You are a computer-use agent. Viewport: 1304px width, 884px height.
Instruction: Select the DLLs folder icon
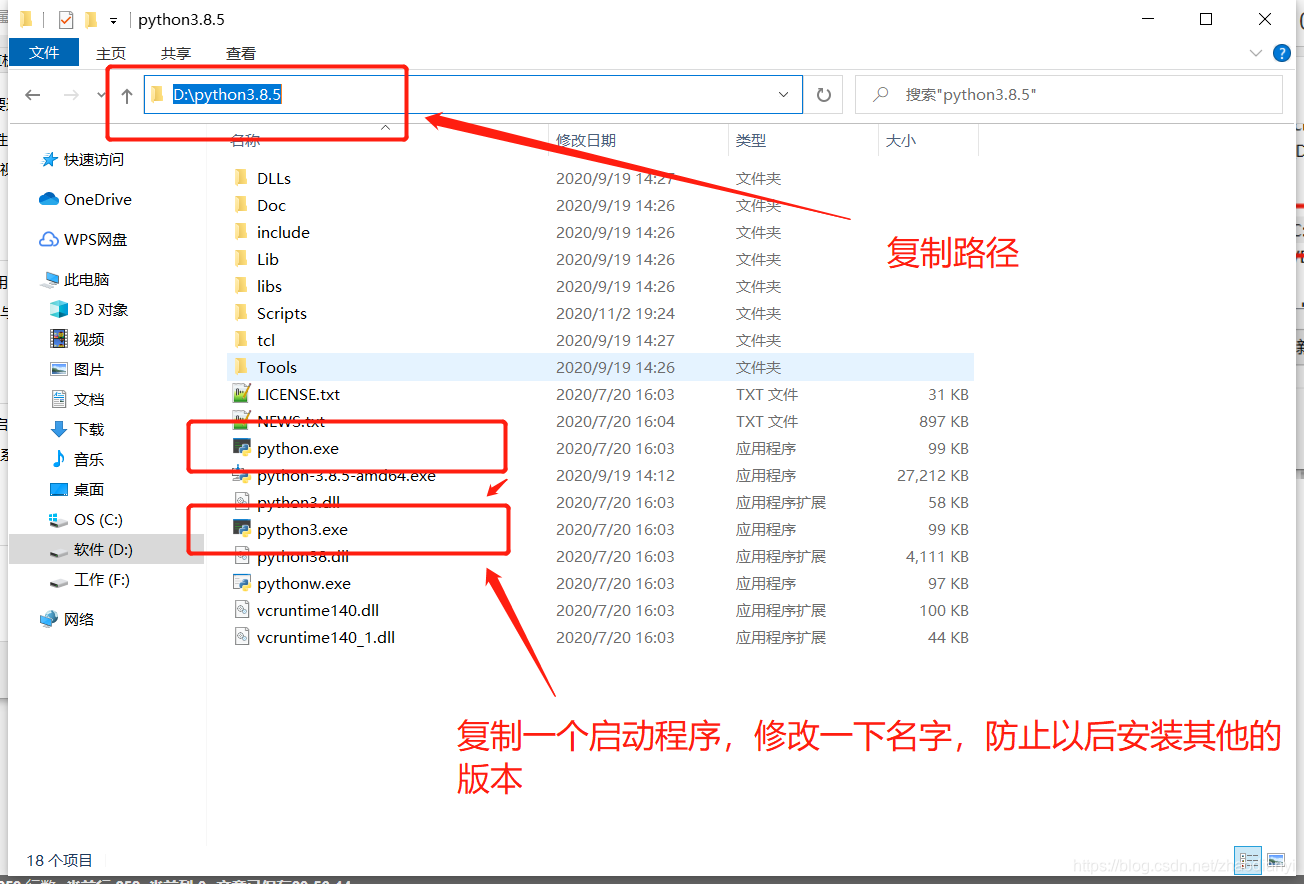point(241,178)
